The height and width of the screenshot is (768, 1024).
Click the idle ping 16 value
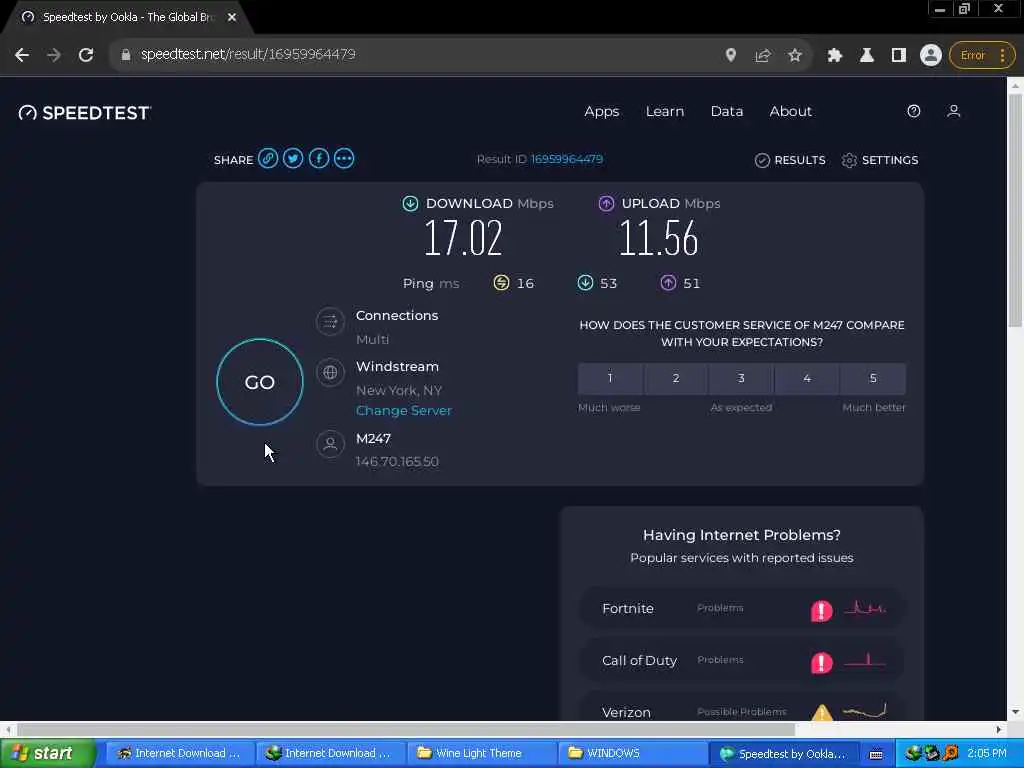point(525,283)
